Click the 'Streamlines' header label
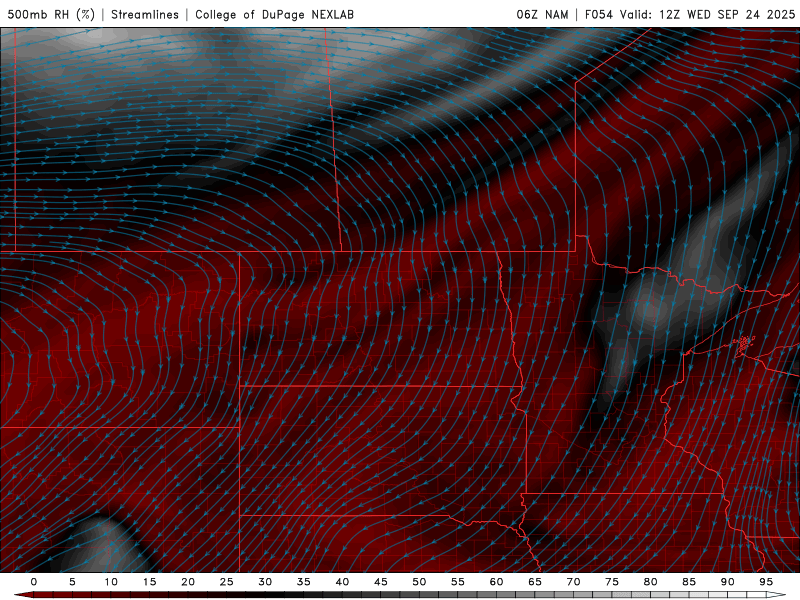Image resolution: width=800 pixels, height=600 pixels. [145, 14]
